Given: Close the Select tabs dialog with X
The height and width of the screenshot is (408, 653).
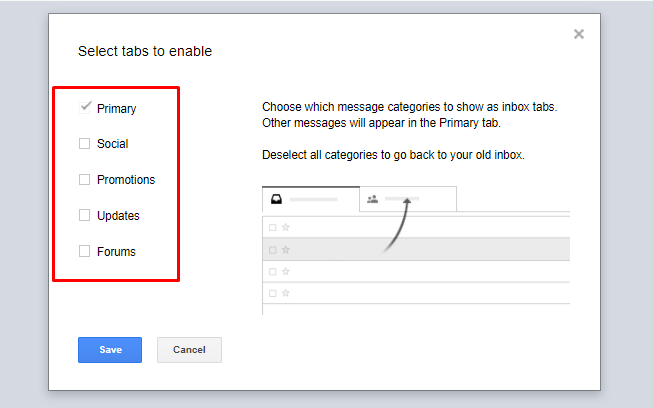Looking at the screenshot, I should [x=578, y=34].
